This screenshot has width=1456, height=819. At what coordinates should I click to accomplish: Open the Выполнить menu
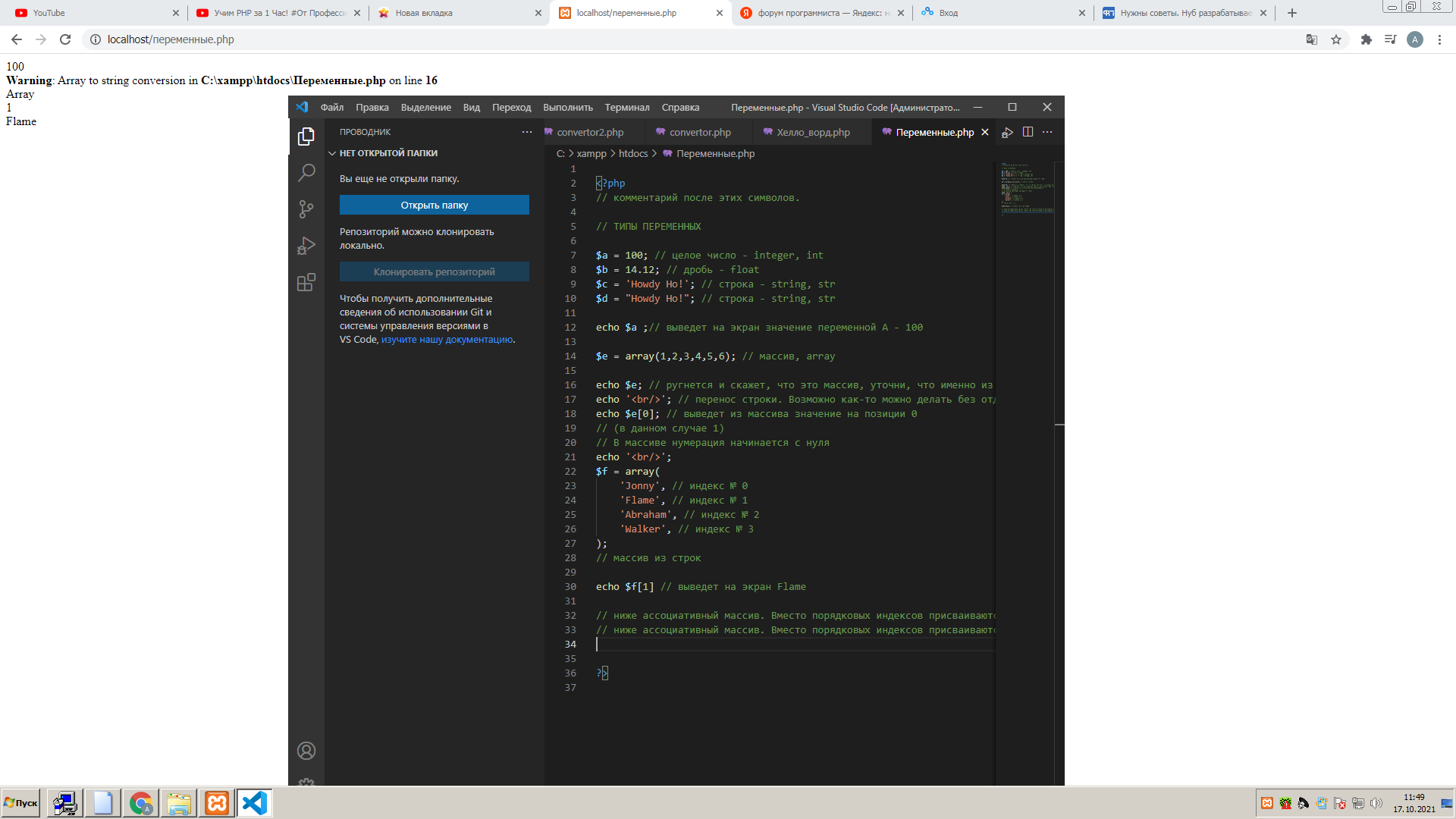[x=568, y=108]
